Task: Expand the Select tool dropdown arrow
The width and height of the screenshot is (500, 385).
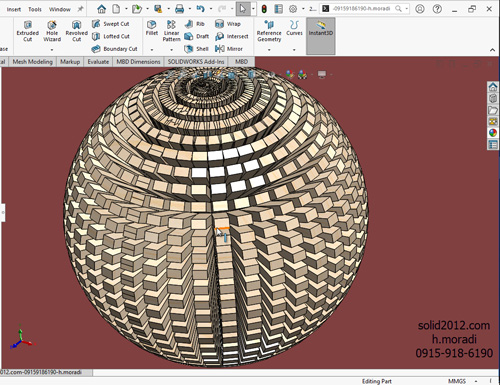Action: (253, 9)
